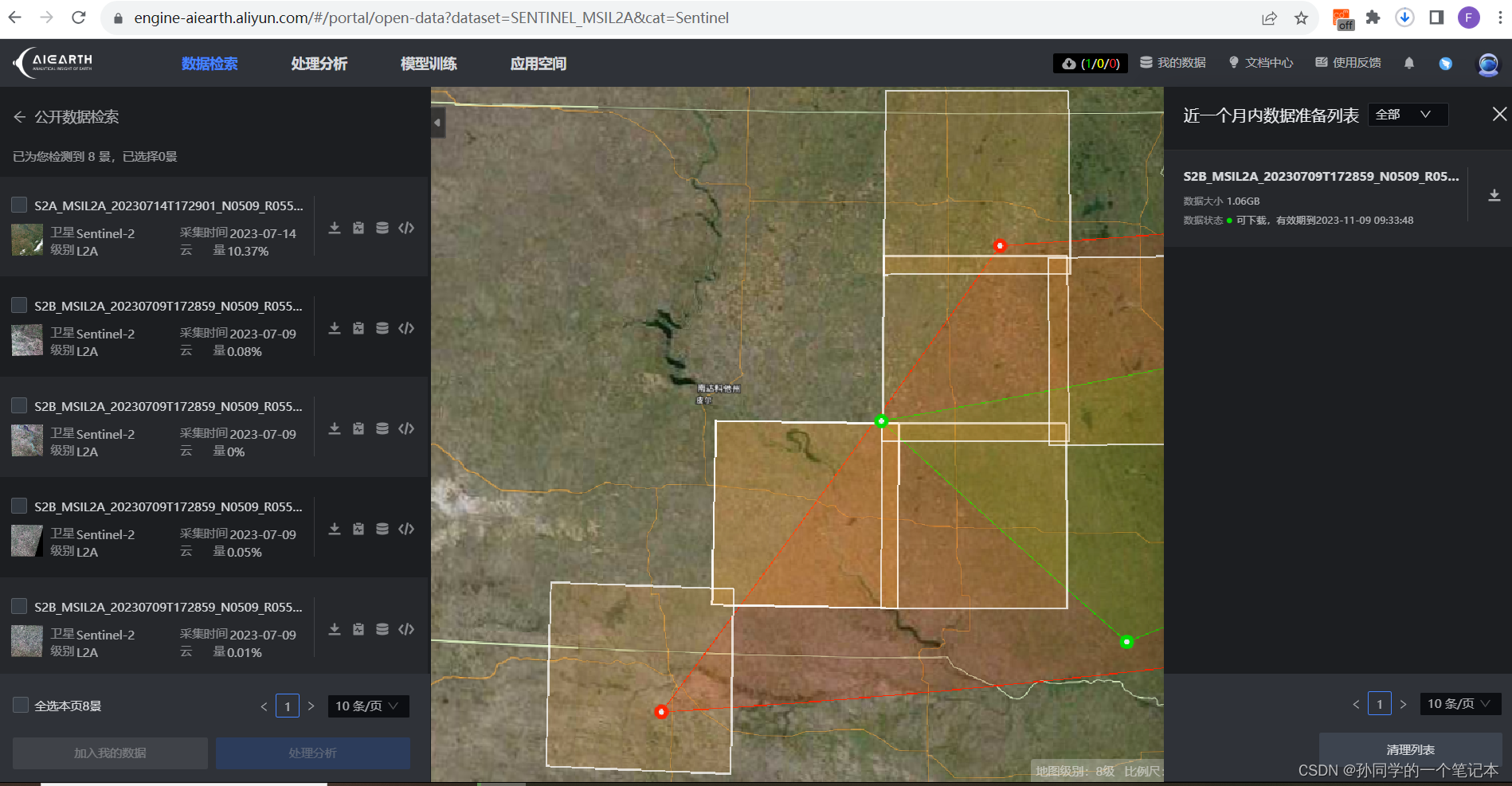This screenshot has width=1512, height=786.
Task: Close the 近一个月内数据准备列表 panel
Action: (1499, 115)
